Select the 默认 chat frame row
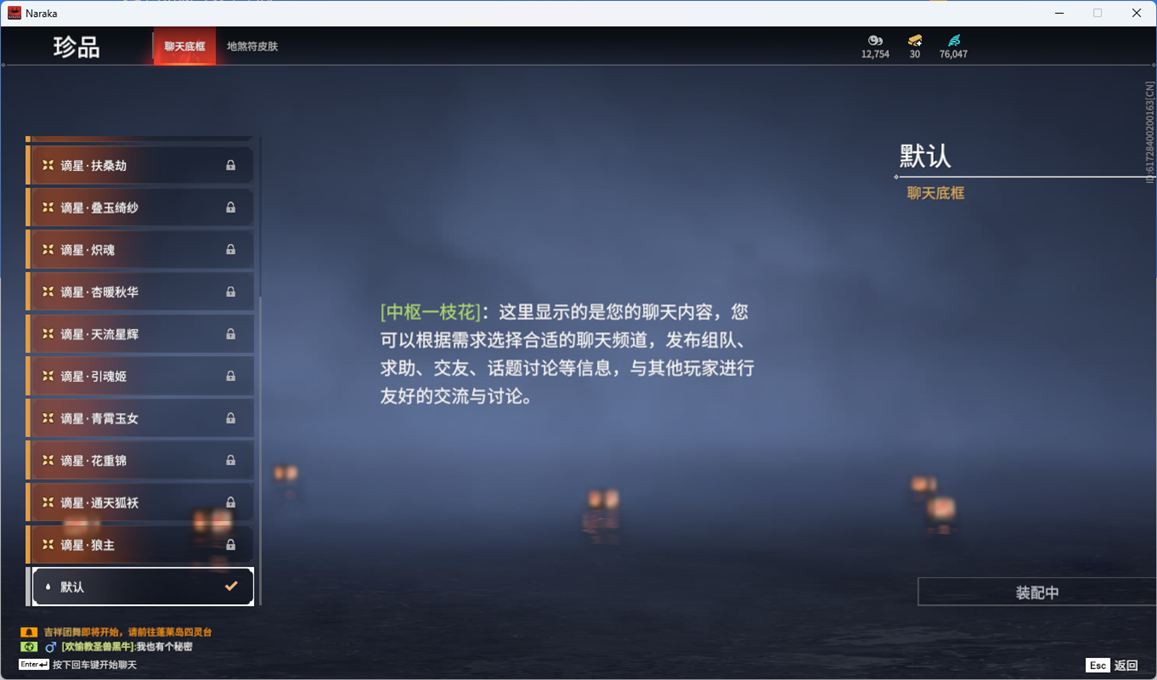This screenshot has height=680, width=1157. pos(142,586)
